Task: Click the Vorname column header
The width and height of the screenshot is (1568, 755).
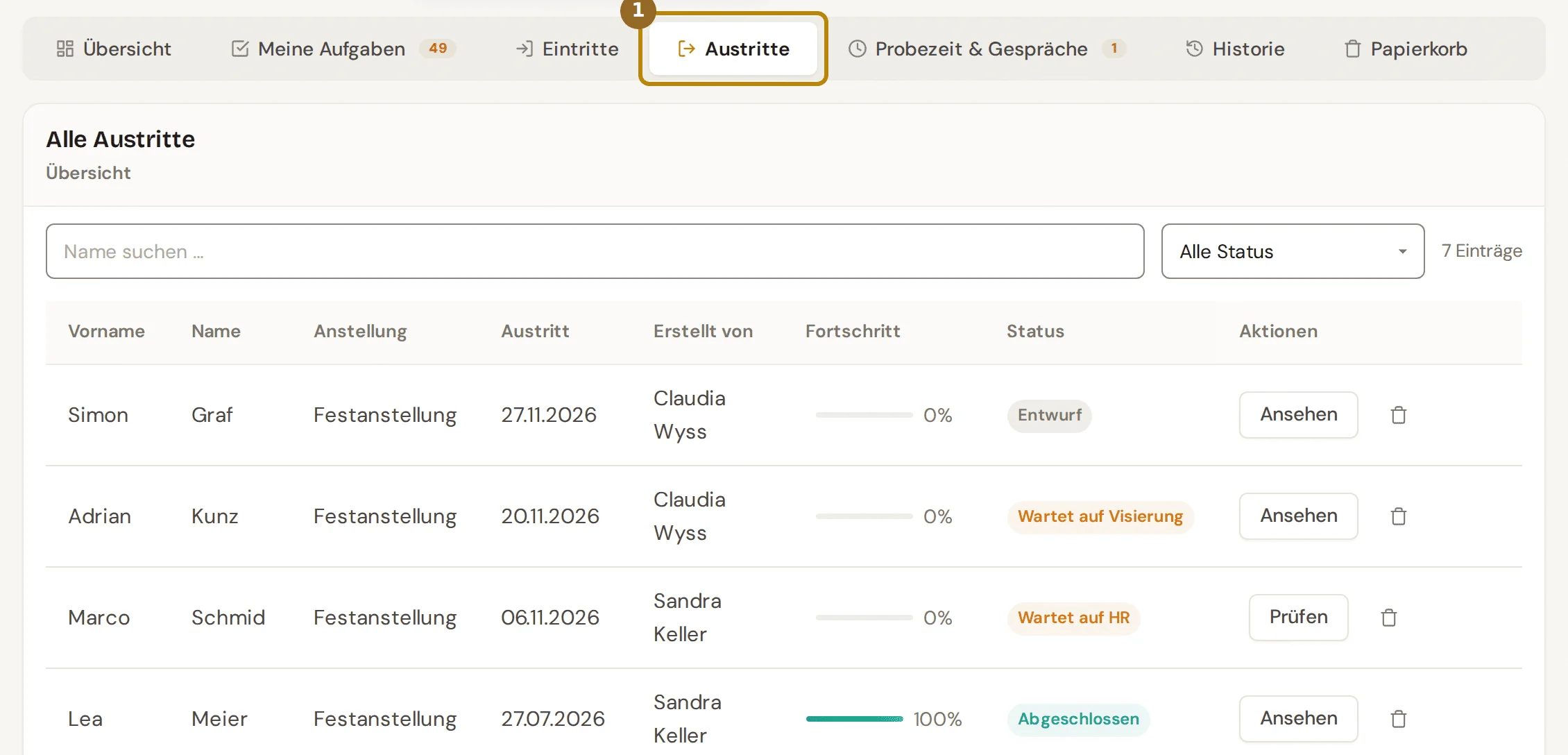Action: (106, 331)
